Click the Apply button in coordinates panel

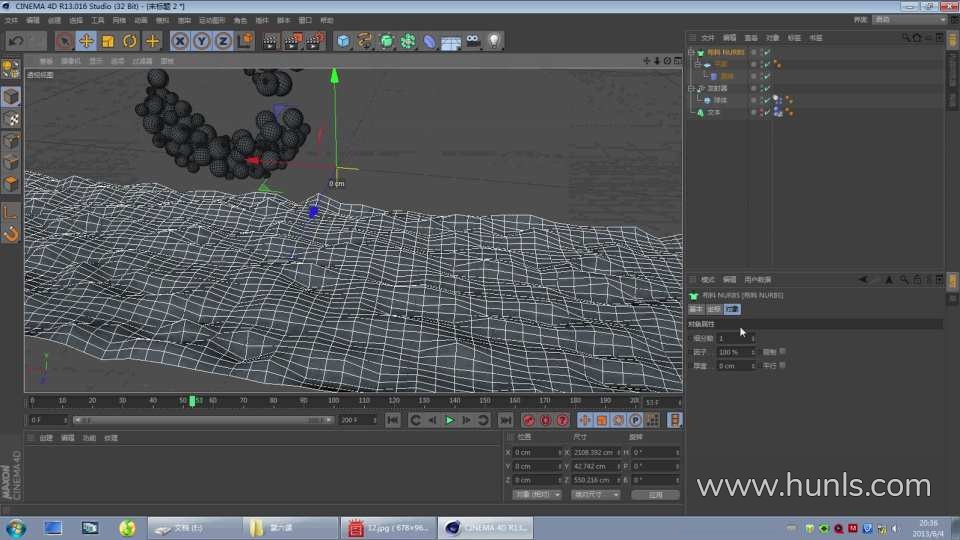pyautogui.click(x=655, y=494)
